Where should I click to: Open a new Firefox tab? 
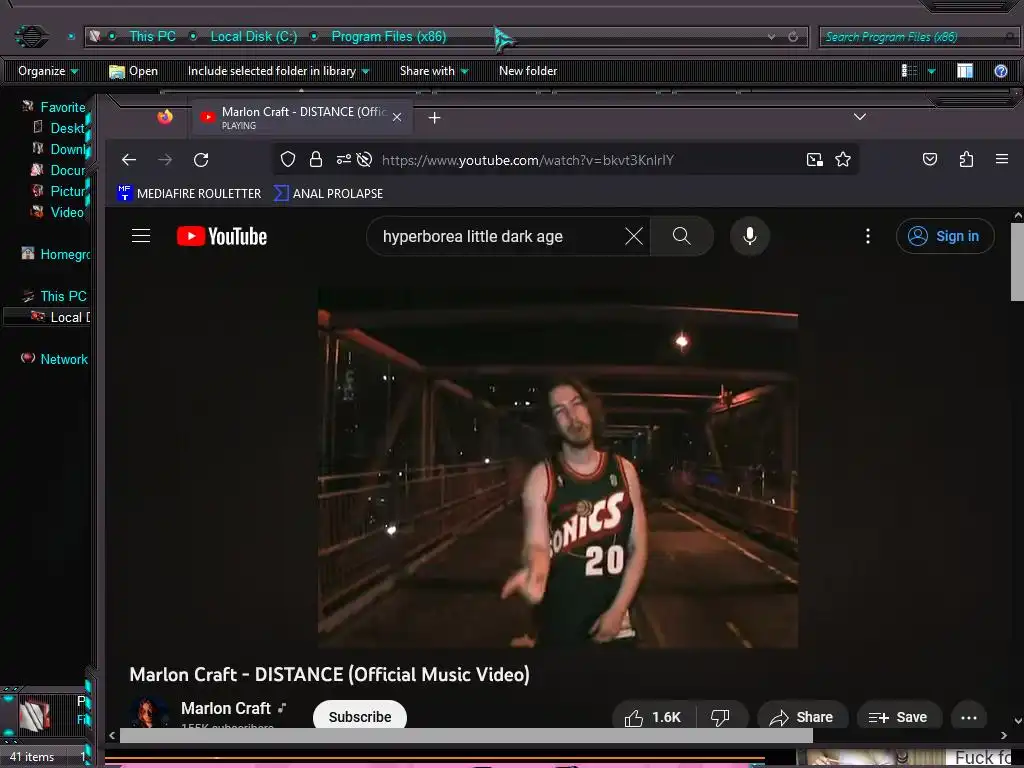(434, 118)
